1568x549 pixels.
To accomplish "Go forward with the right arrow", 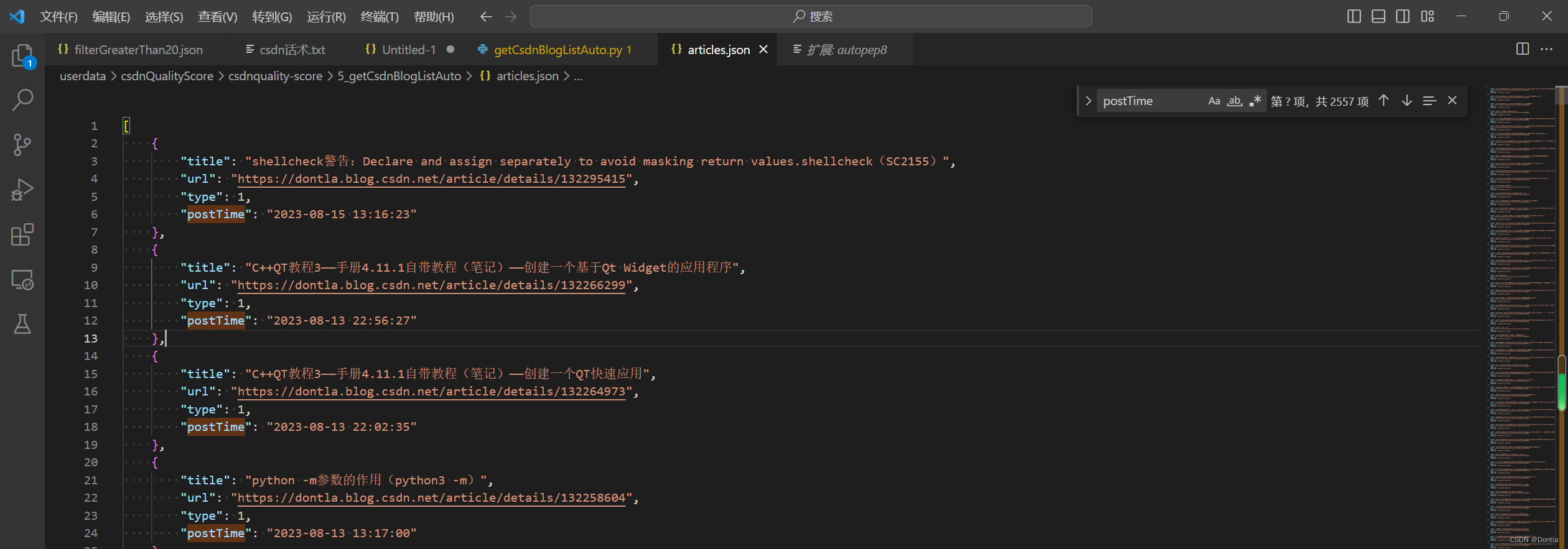I will pyautogui.click(x=510, y=16).
